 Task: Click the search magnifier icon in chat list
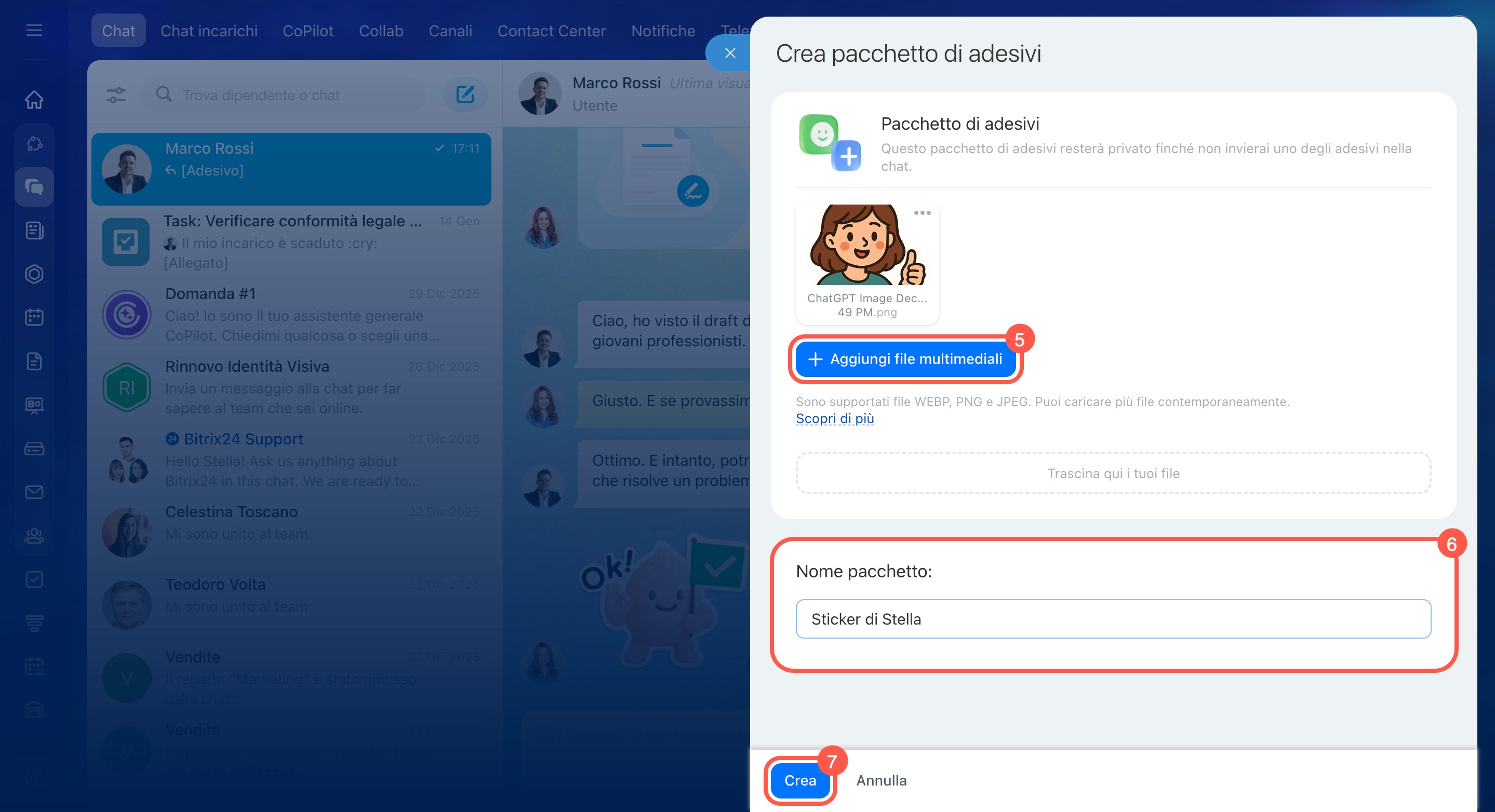[x=164, y=94]
